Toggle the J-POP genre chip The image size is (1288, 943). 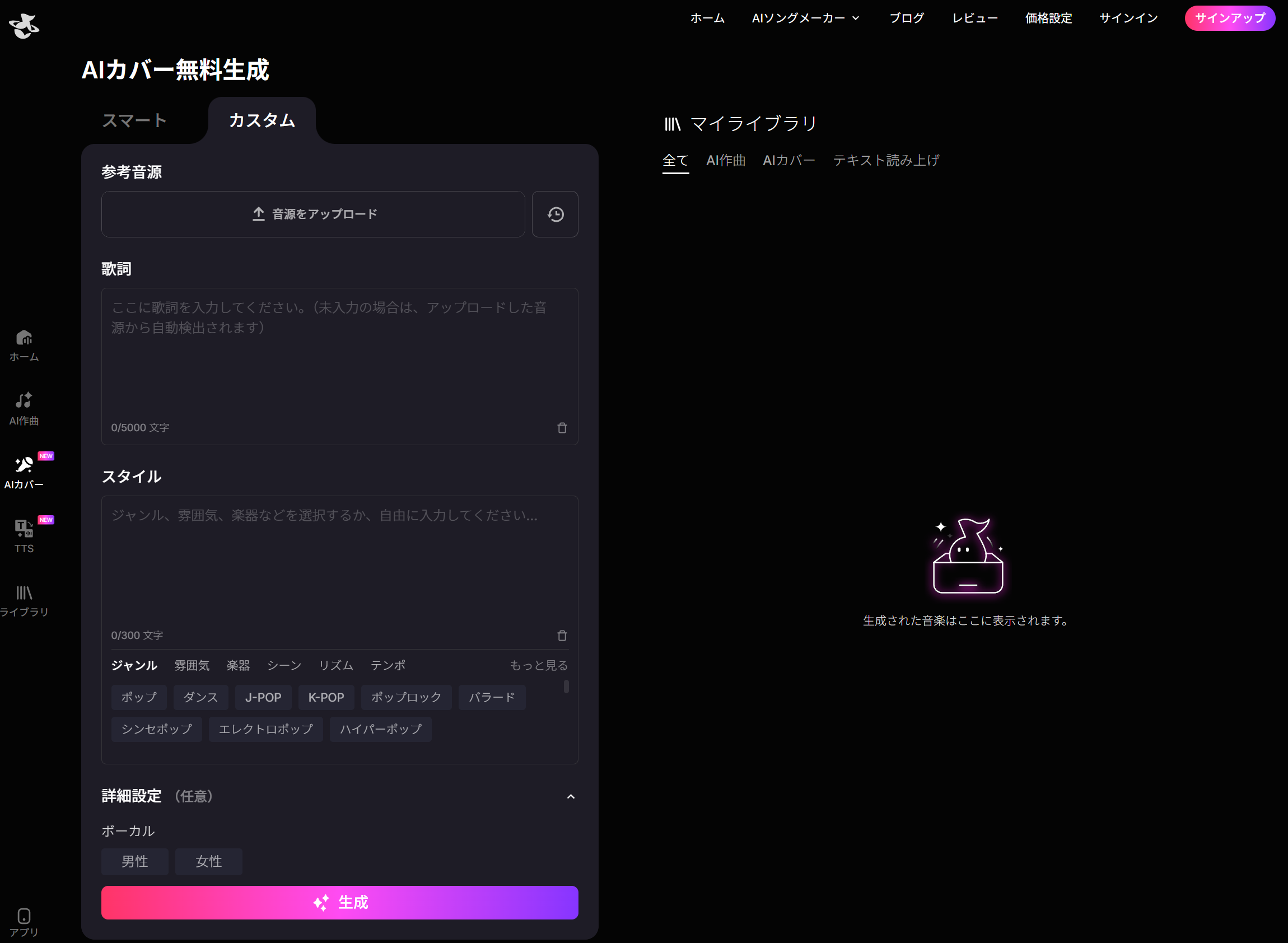pyautogui.click(x=263, y=697)
